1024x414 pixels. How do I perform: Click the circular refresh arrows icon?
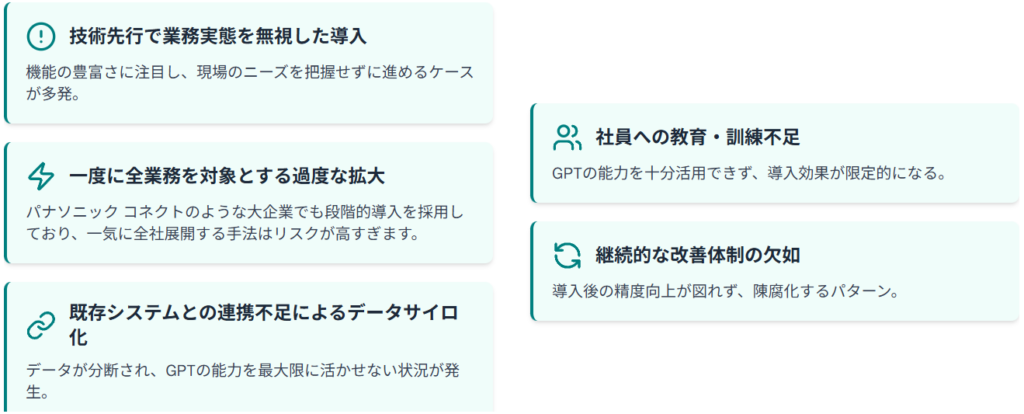click(x=566, y=255)
